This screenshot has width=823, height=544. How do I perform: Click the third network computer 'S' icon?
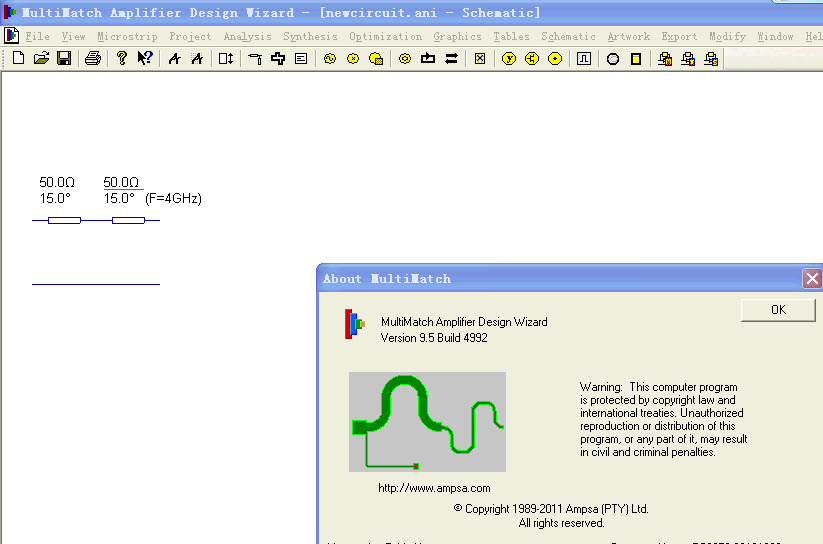(711, 58)
